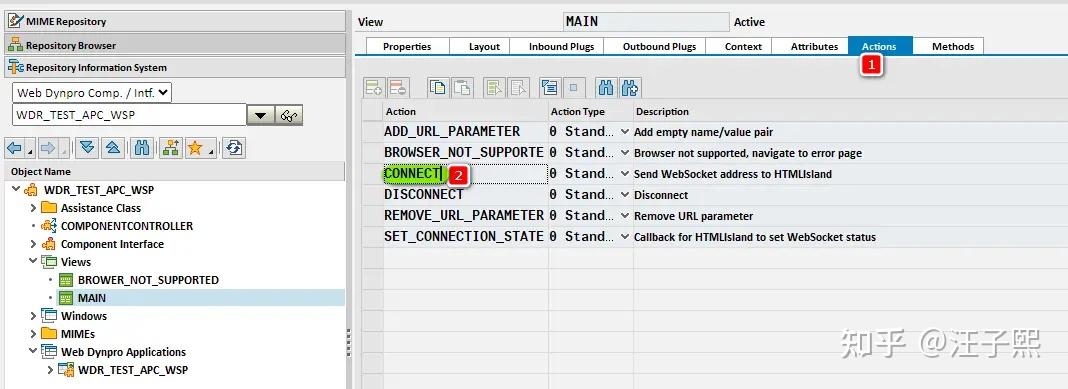Click the ADD_URL_PARAMETER action cell
The image size is (1068, 389).
coord(466,131)
